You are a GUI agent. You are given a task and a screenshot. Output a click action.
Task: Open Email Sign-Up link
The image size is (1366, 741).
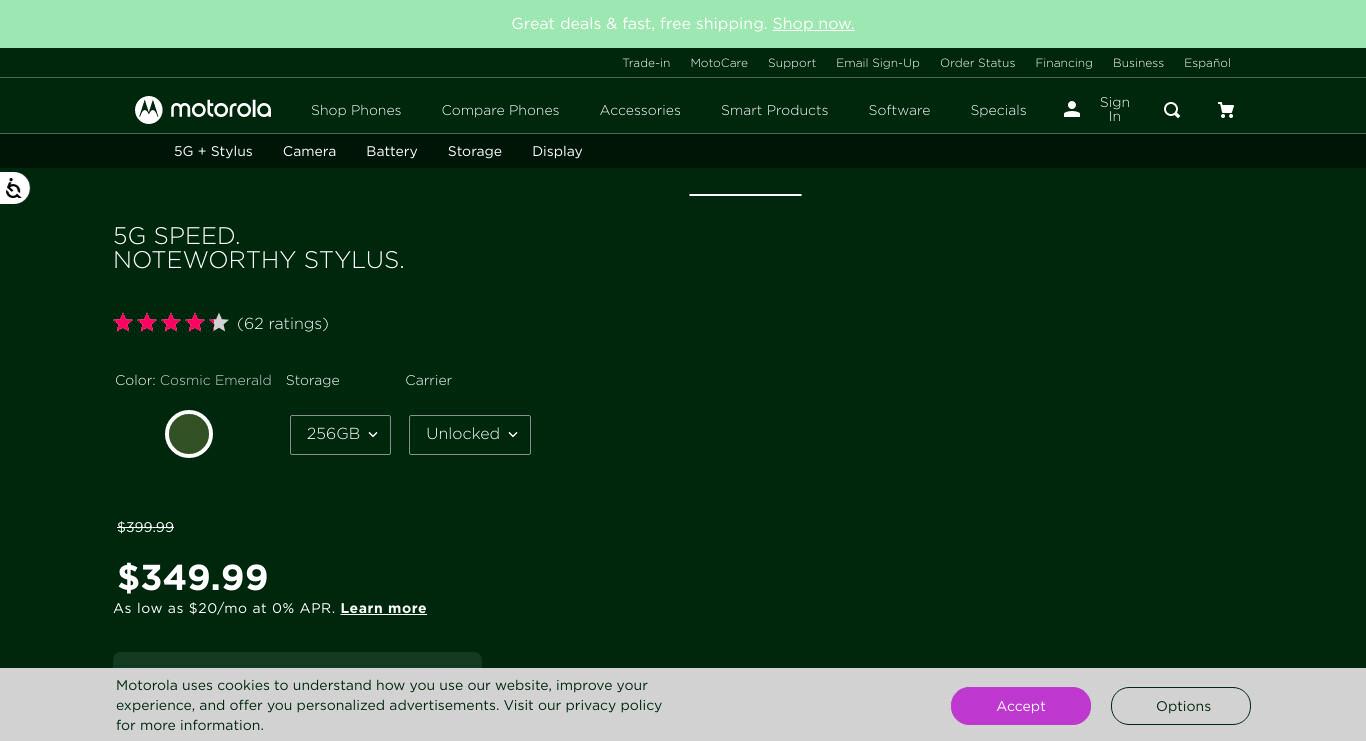[878, 63]
